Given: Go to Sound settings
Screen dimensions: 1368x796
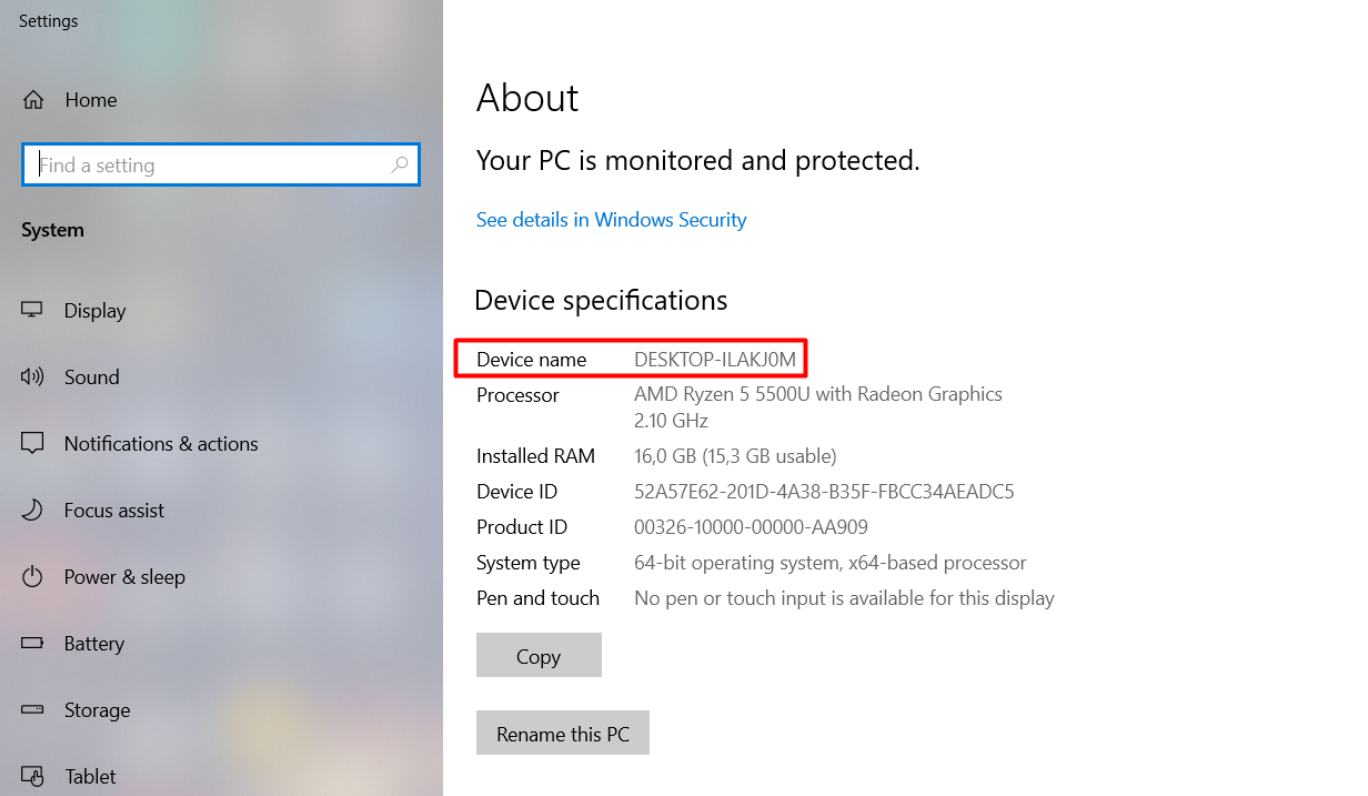Looking at the screenshot, I should (x=92, y=377).
